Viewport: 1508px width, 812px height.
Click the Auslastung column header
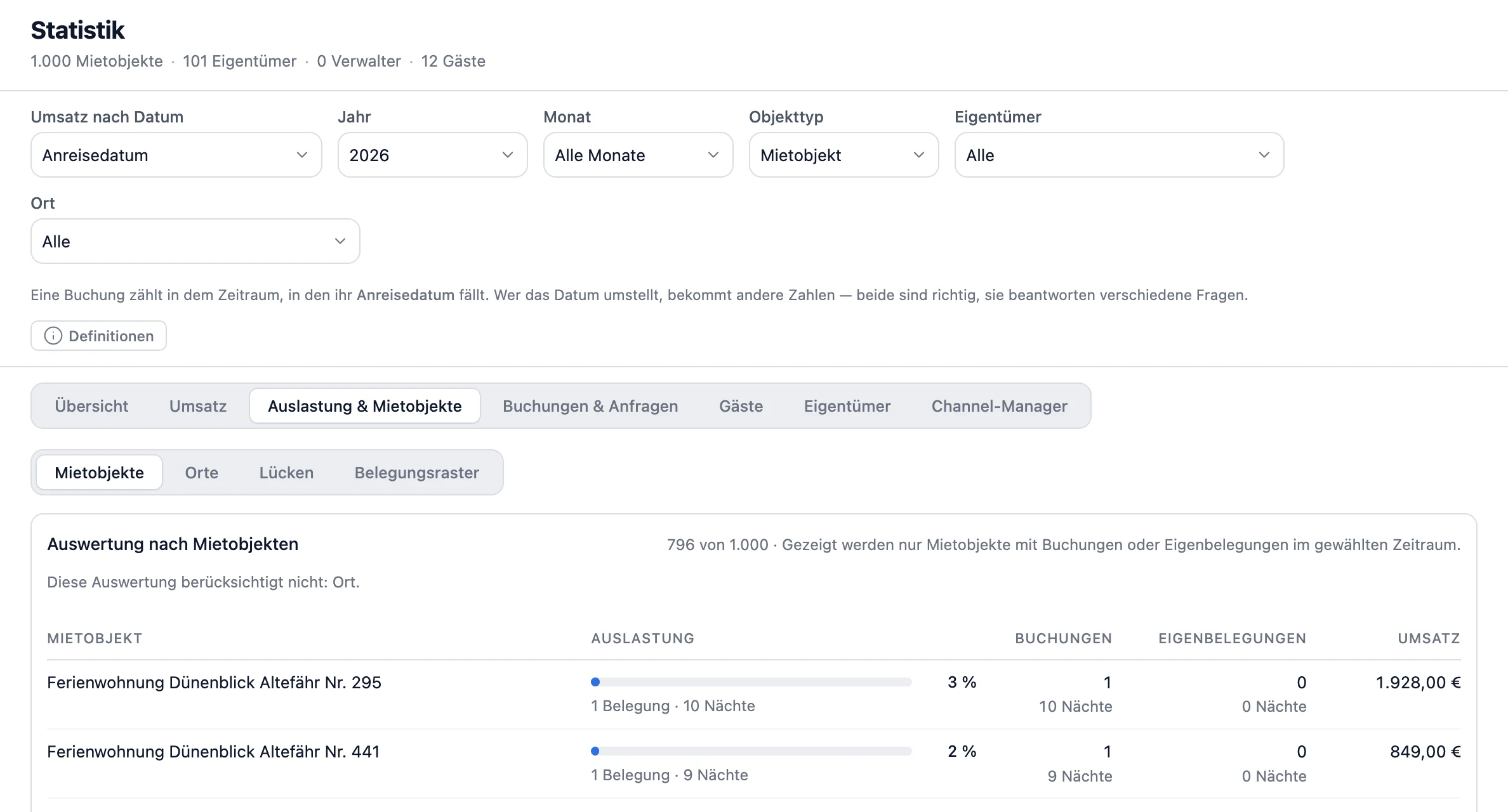tap(643, 638)
